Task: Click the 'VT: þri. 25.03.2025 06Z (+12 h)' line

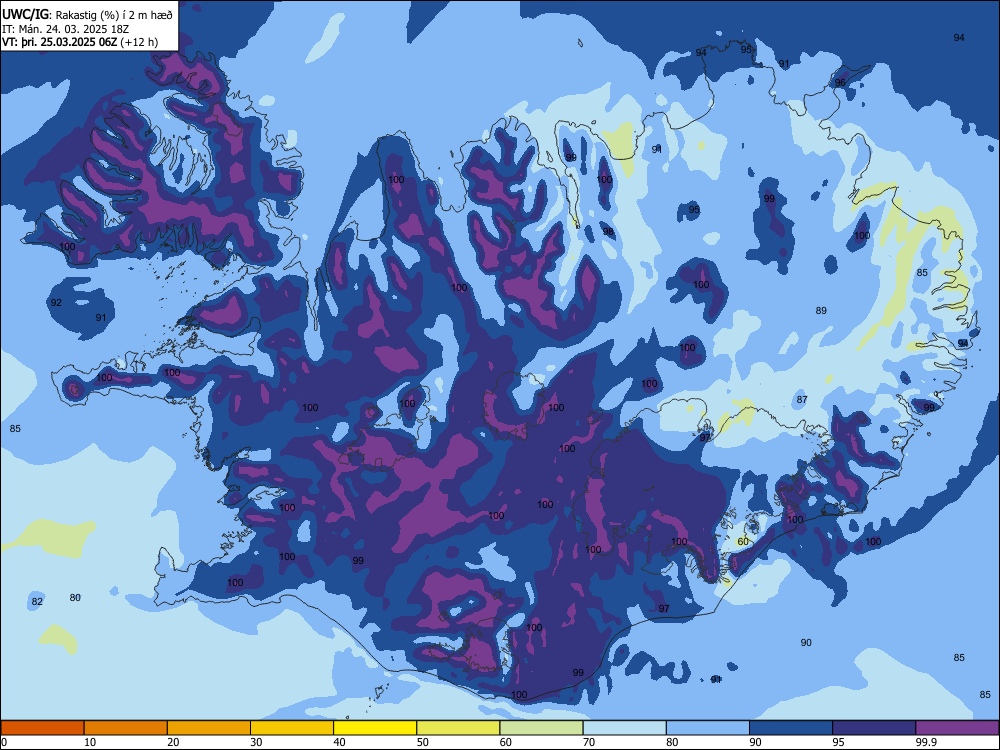Action: click(x=80, y=42)
